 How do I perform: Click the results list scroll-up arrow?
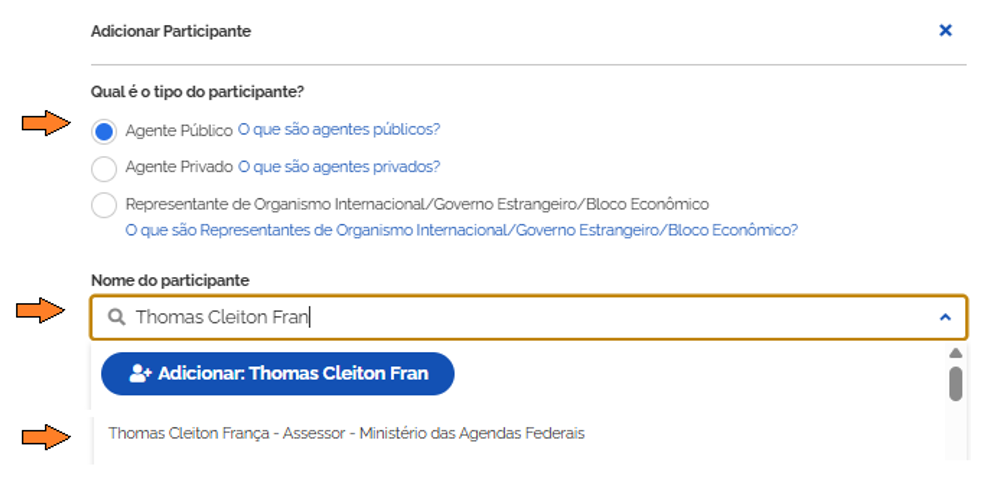[955, 353]
